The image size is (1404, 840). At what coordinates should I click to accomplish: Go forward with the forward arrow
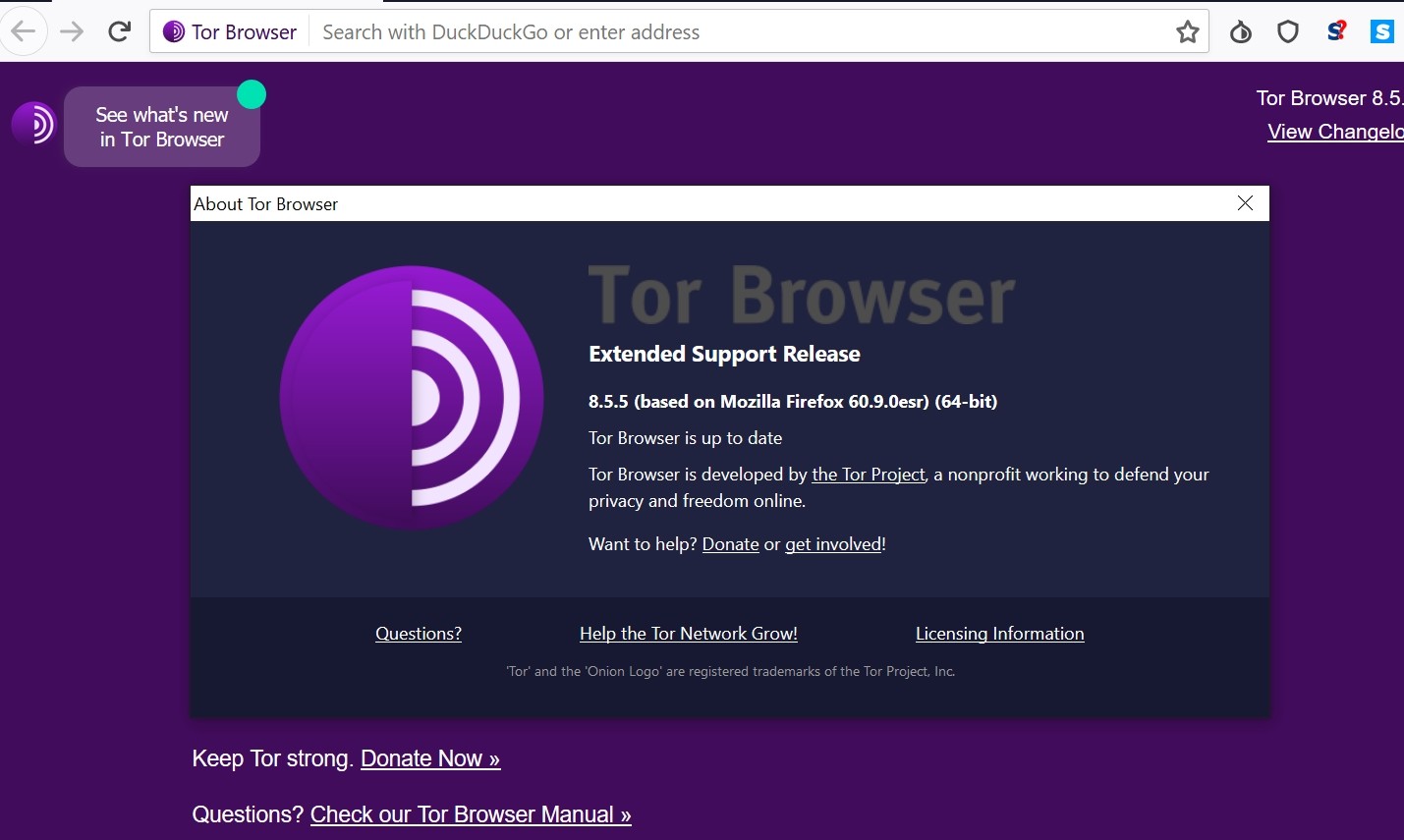point(72,31)
